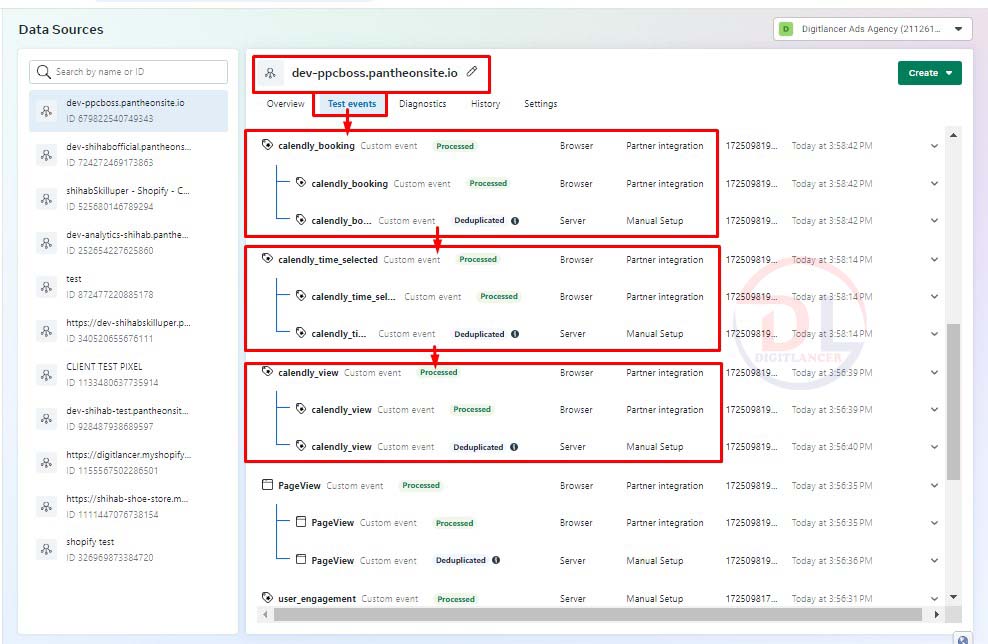The width and height of the screenshot is (988, 644).
Task: Click the page icon of Deduplicated PageView child
Action: click(301, 559)
